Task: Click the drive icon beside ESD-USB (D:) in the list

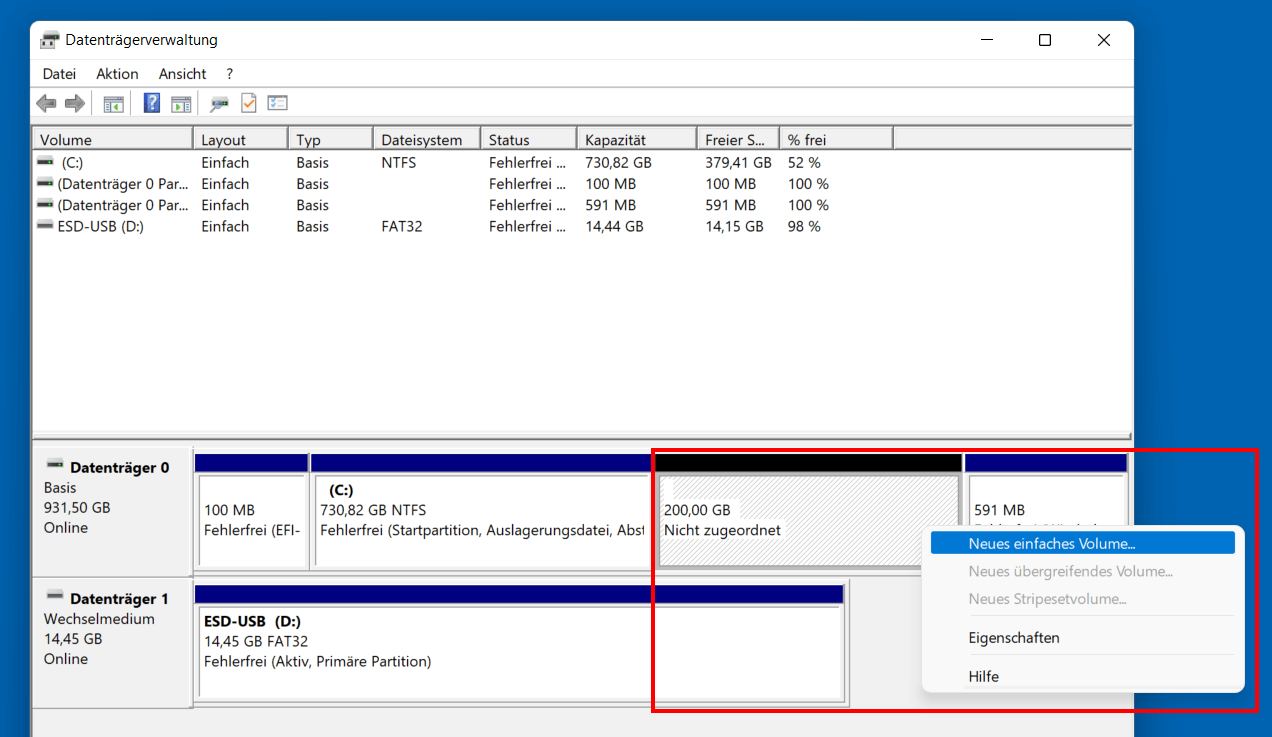Action: [x=45, y=225]
